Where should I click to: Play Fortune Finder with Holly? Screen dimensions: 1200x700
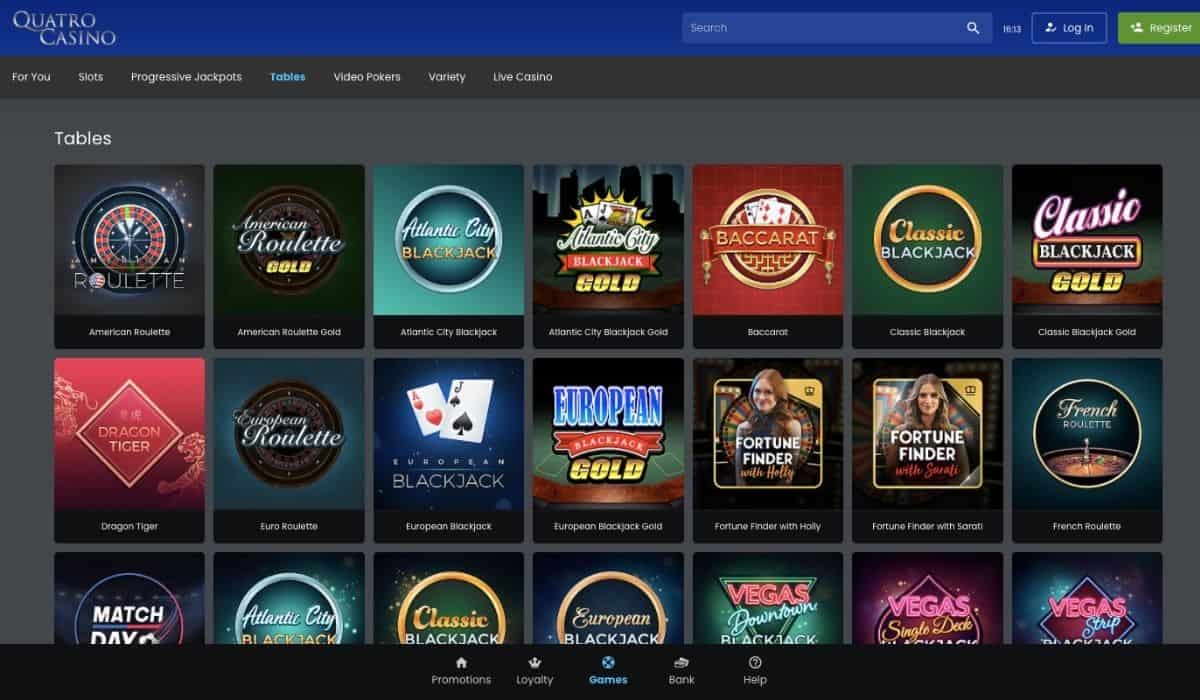(x=768, y=434)
